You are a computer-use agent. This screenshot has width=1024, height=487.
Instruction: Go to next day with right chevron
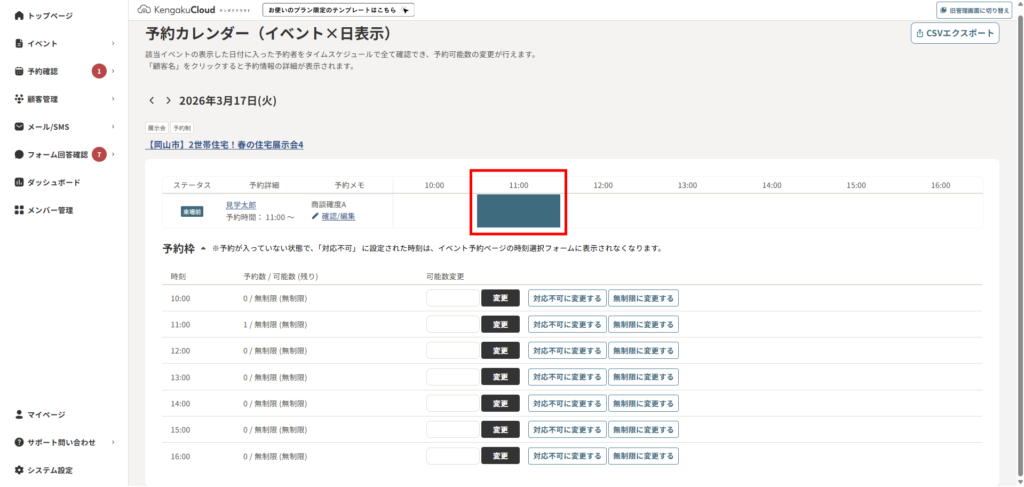point(168,101)
